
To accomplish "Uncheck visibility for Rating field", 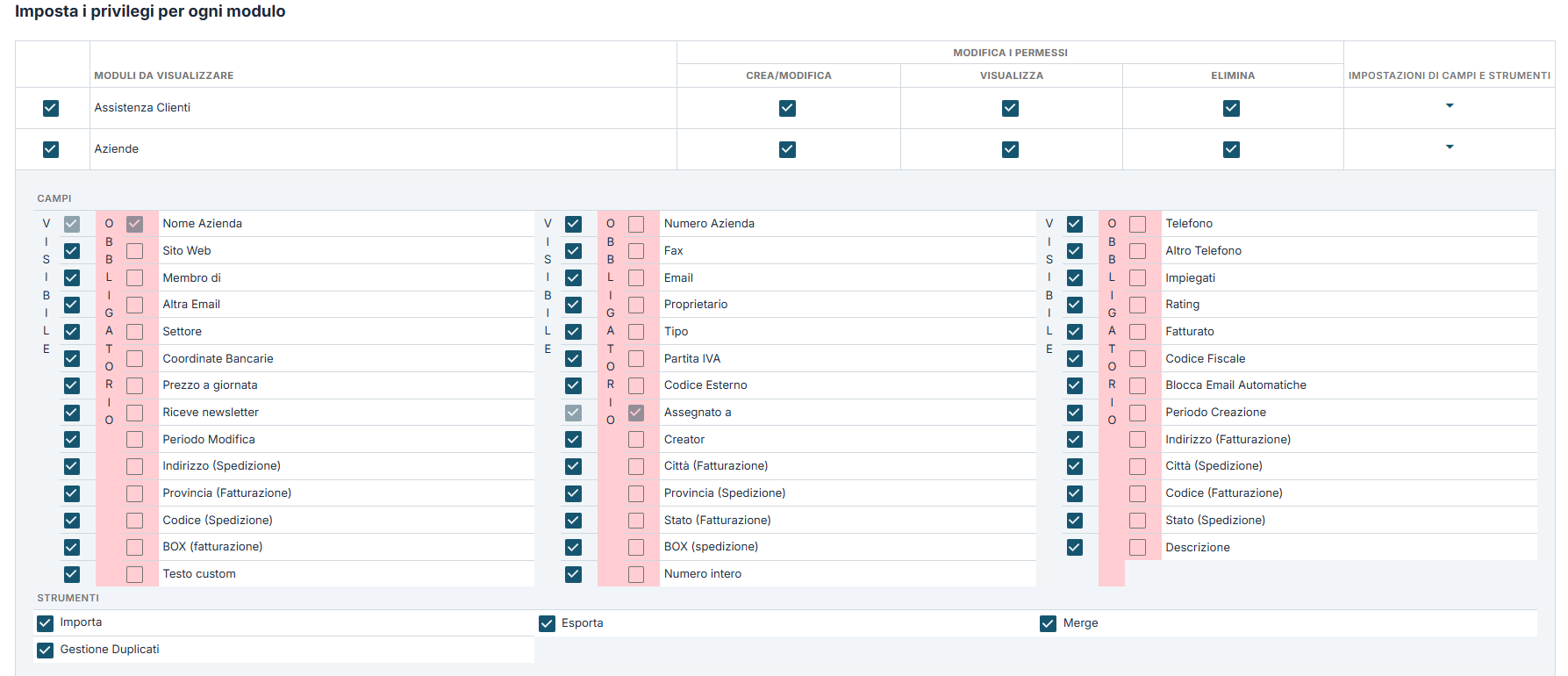I will tap(1074, 305).
